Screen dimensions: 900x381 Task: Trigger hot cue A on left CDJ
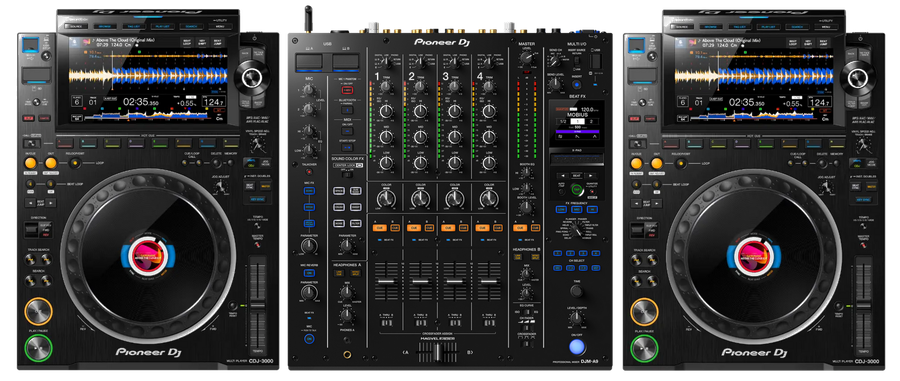pyautogui.click(x=64, y=143)
